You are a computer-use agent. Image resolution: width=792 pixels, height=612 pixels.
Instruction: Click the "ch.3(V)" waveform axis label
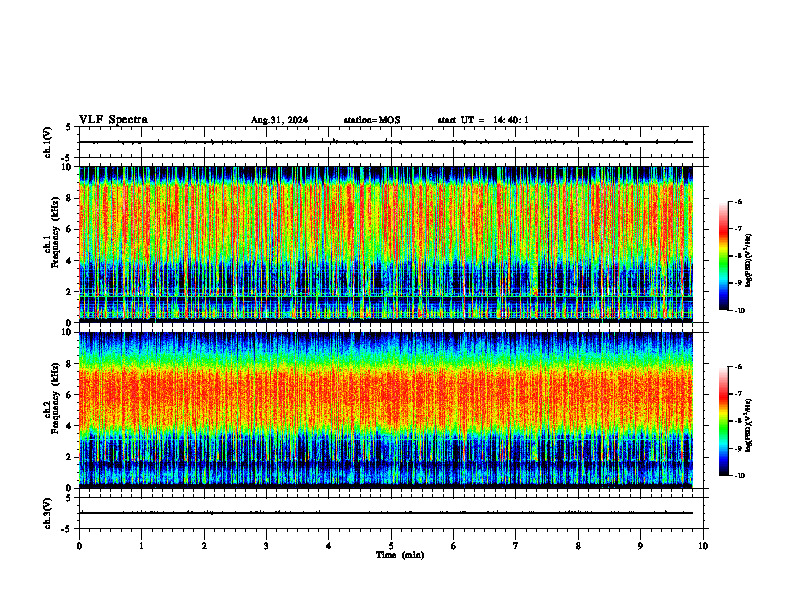tap(48, 513)
